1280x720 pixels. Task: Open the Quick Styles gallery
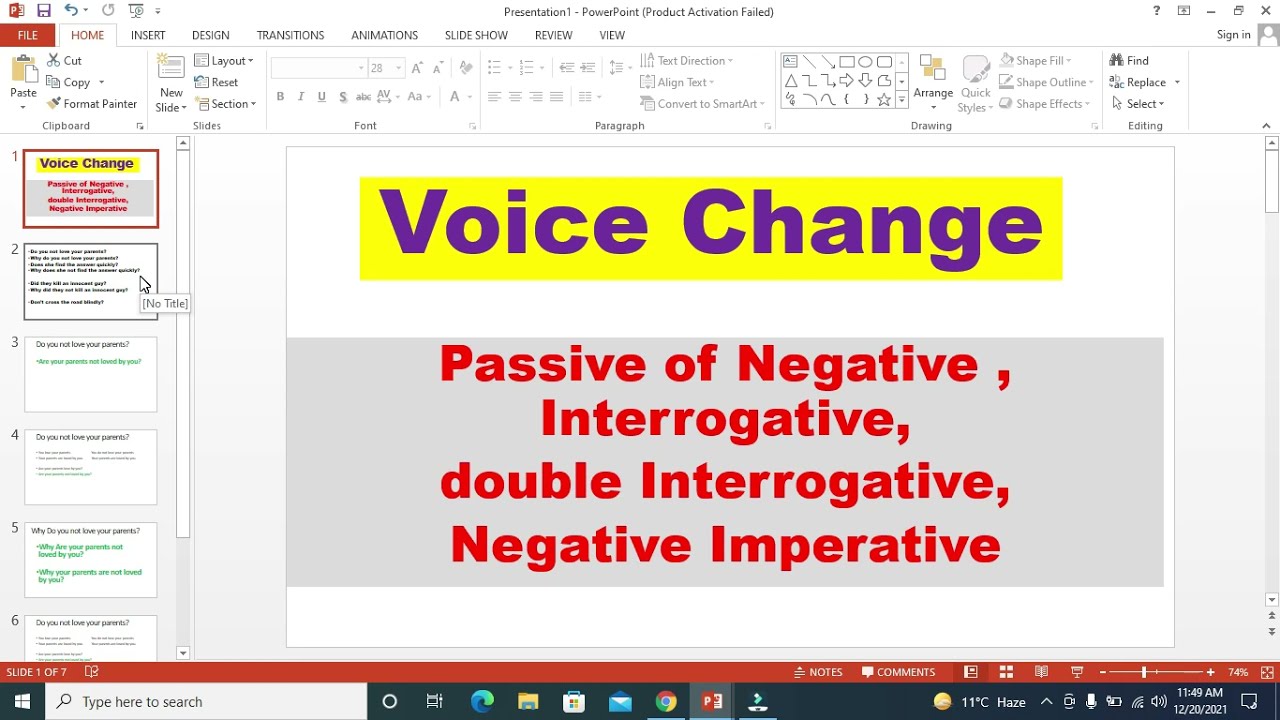(x=975, y=84)
